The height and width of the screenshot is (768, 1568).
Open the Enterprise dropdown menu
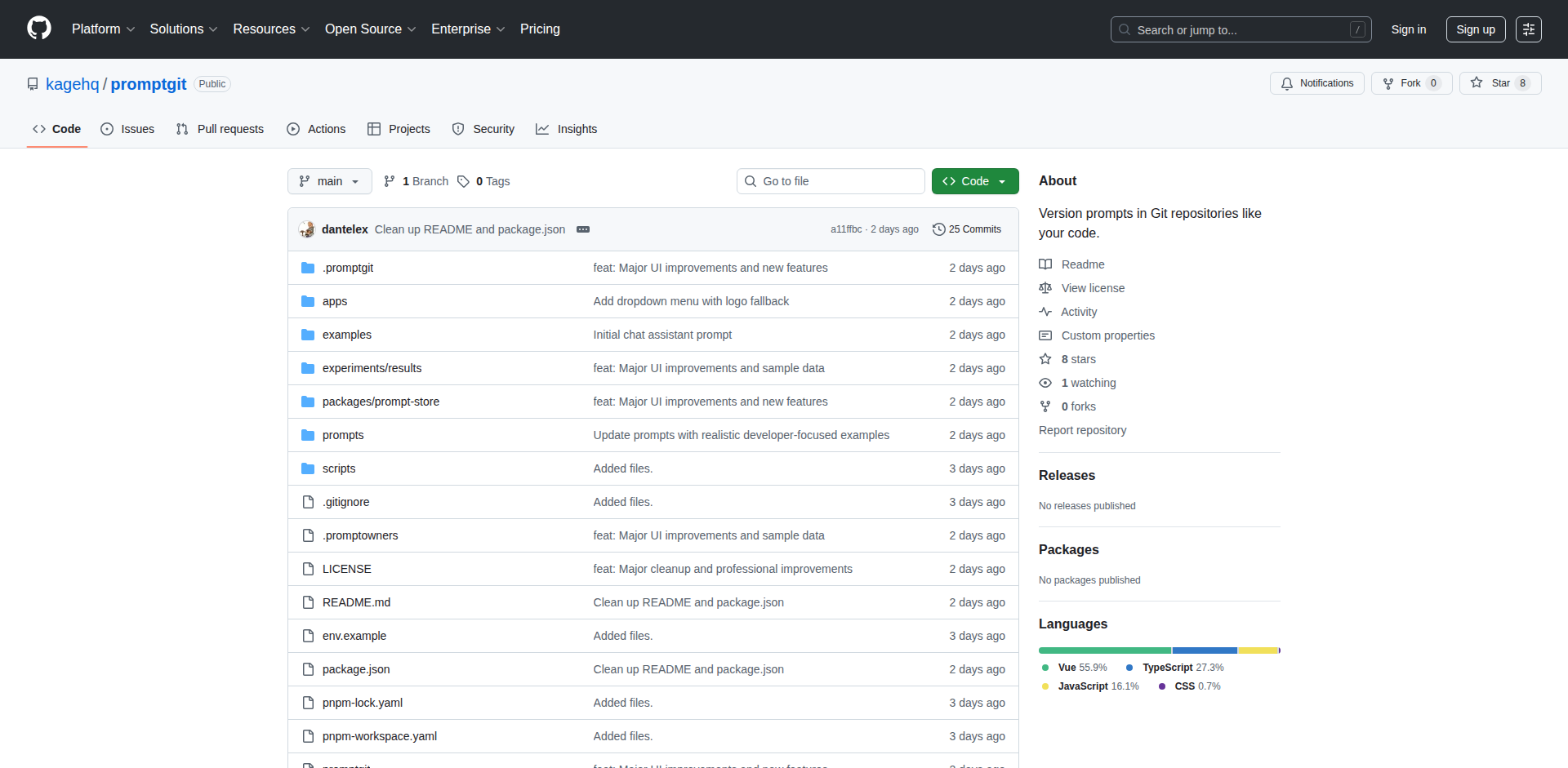pos(468,29)
